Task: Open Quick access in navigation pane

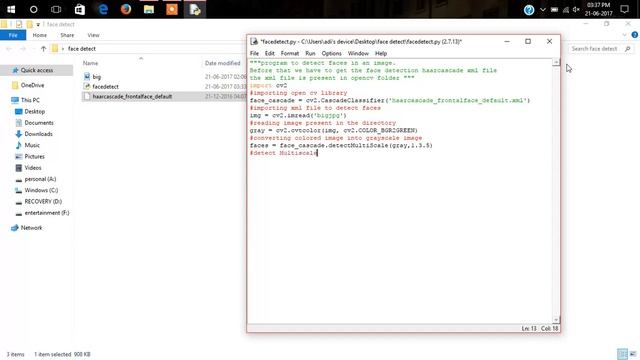Action: point(37,70)
